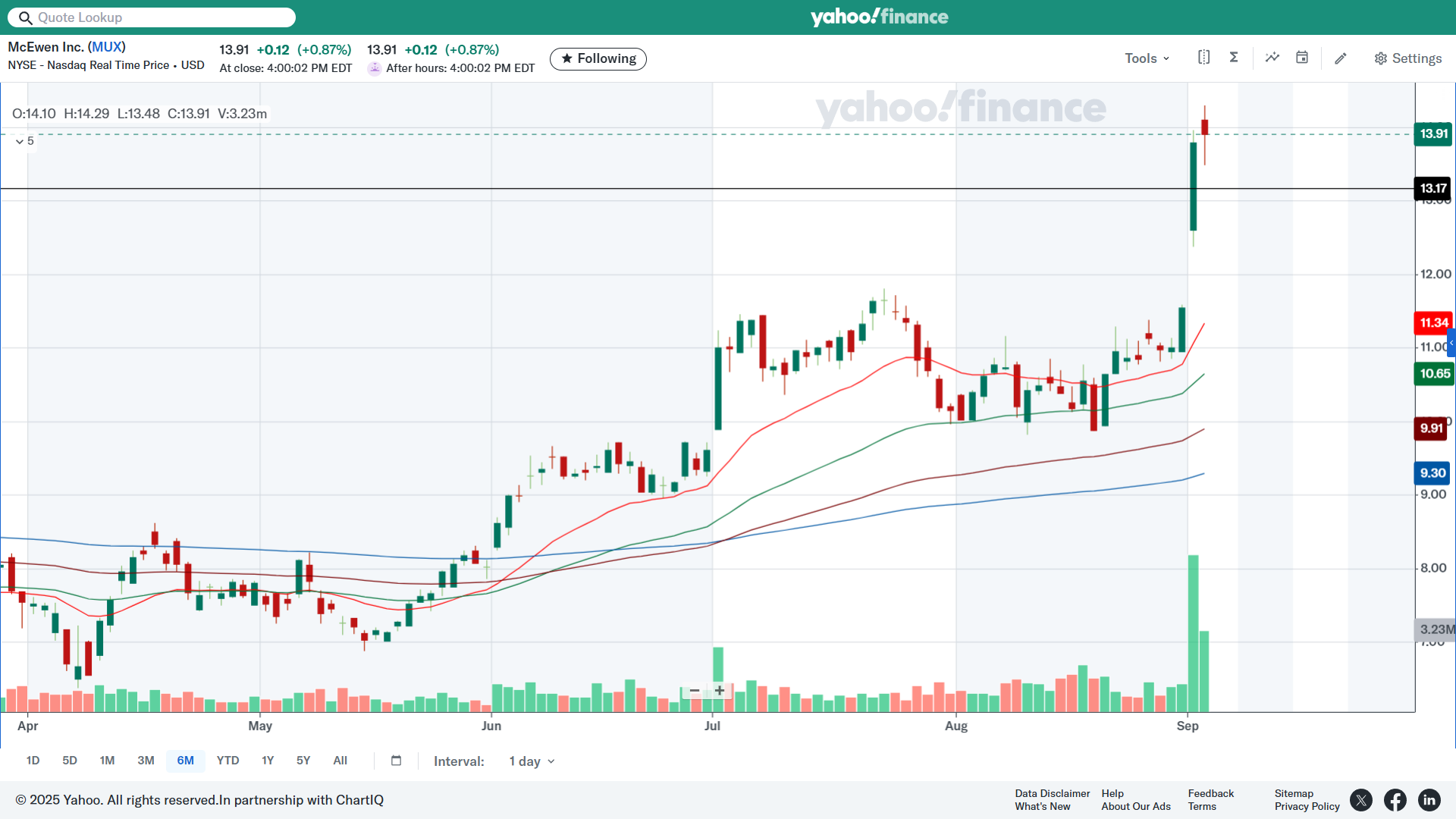Screen dimensions: 1456x819
Task: Click the date range calendar icon
Action: coord(396,761)
